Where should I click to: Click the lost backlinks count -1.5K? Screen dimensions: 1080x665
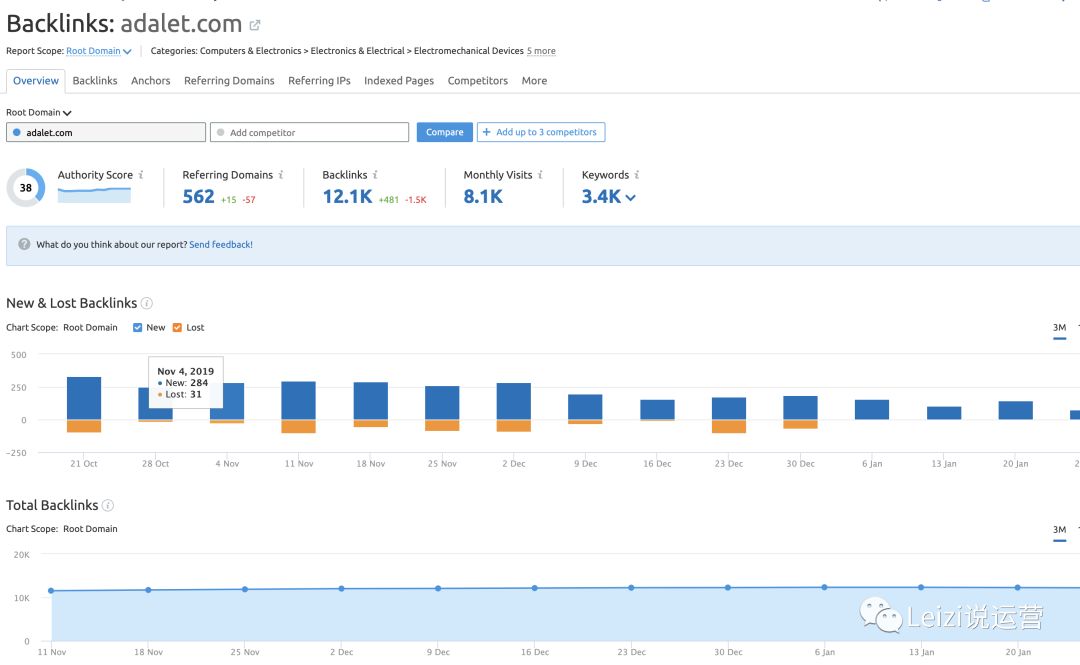point(415,200)
